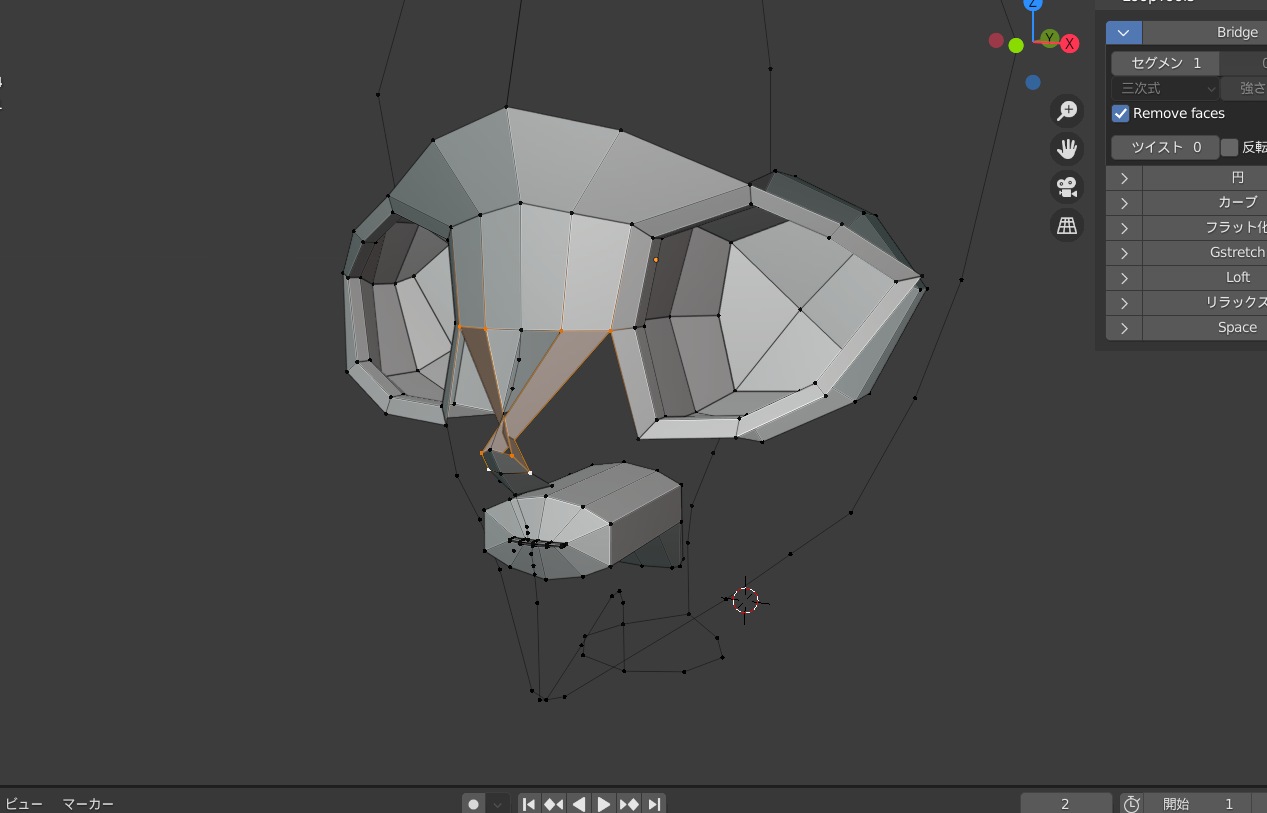Collapse the Bridge options chevron

(1124, 33)
